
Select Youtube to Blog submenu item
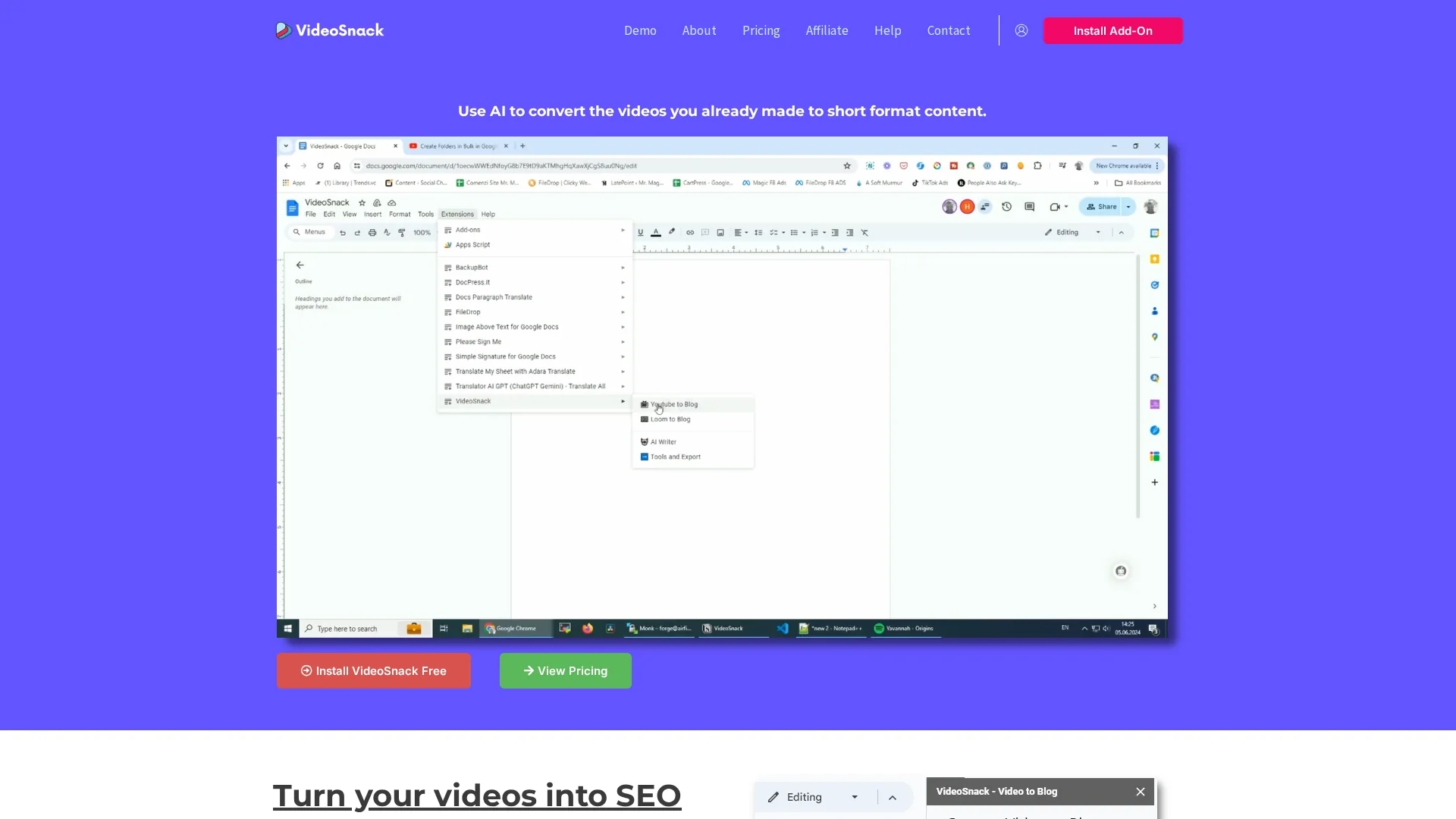click(x=693, y=404)
